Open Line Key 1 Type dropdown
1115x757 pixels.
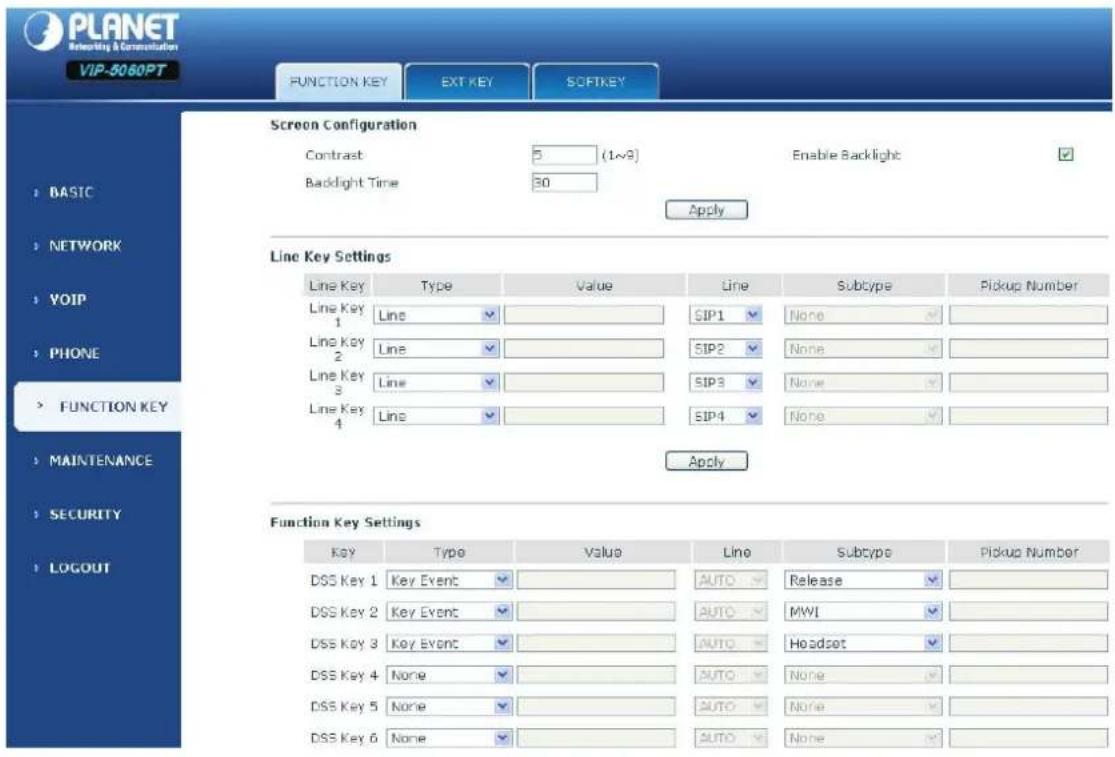pyautogui.click(x=436, y=315)
